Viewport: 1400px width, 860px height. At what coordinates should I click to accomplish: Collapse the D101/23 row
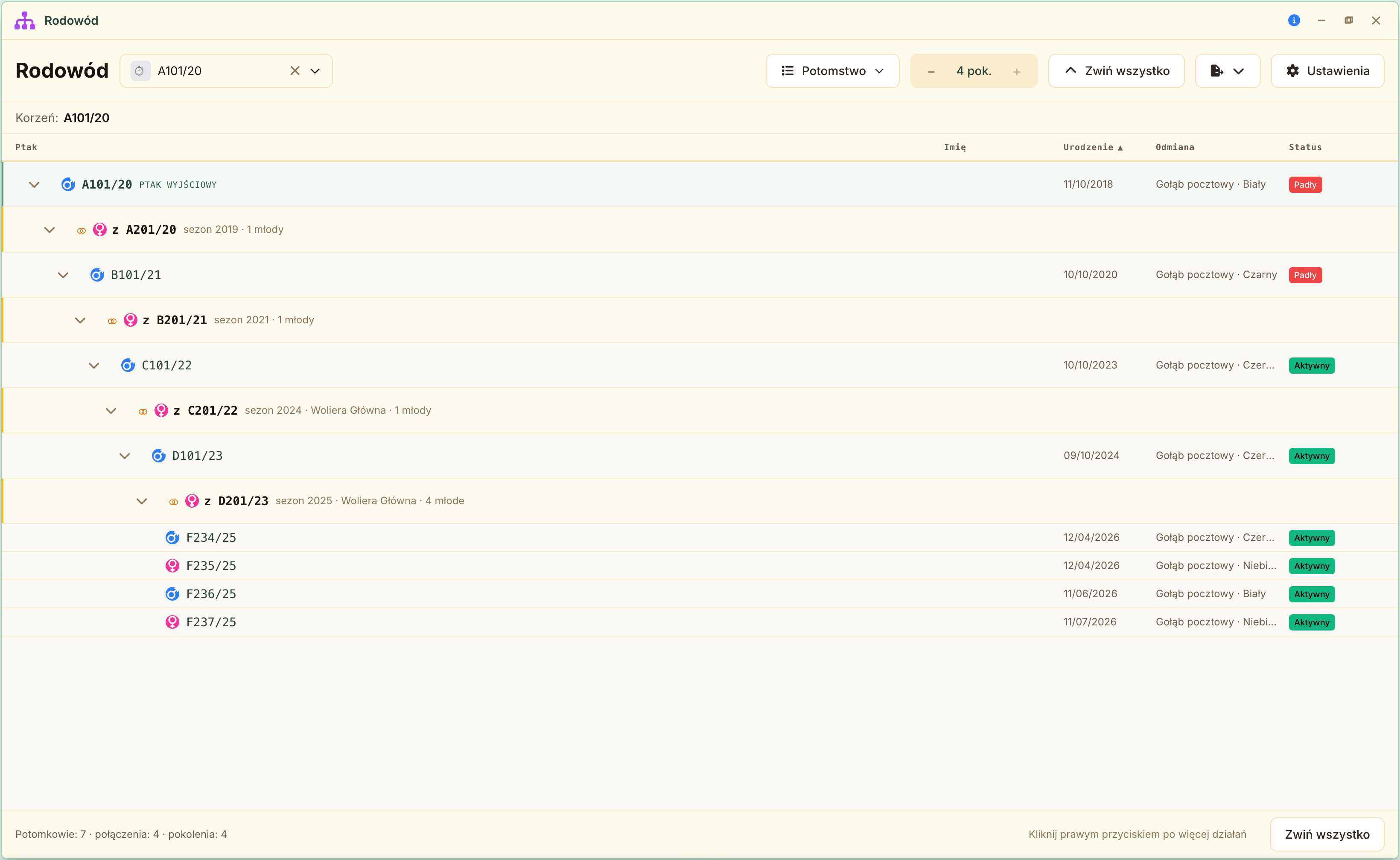coord(125,456)
